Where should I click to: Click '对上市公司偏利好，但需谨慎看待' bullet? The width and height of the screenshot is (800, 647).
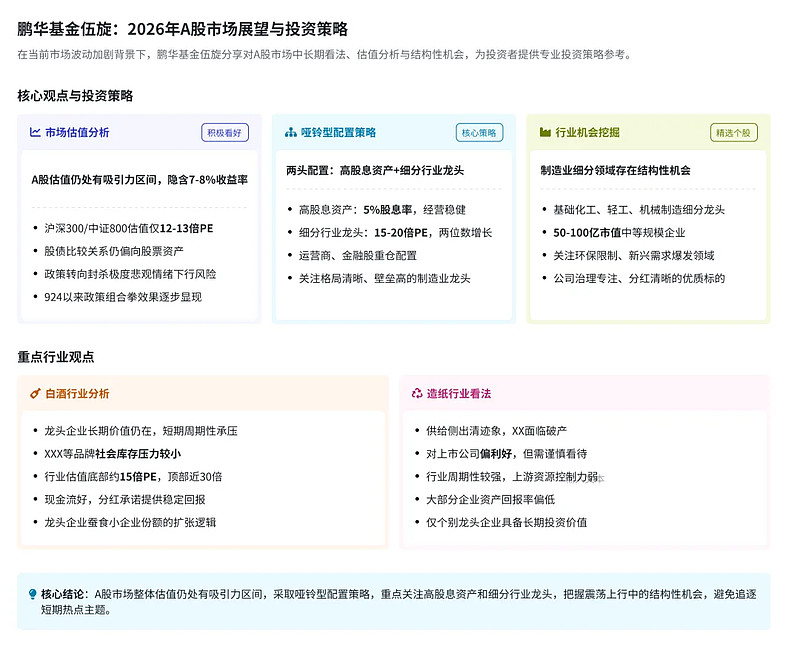pos(507,454)
